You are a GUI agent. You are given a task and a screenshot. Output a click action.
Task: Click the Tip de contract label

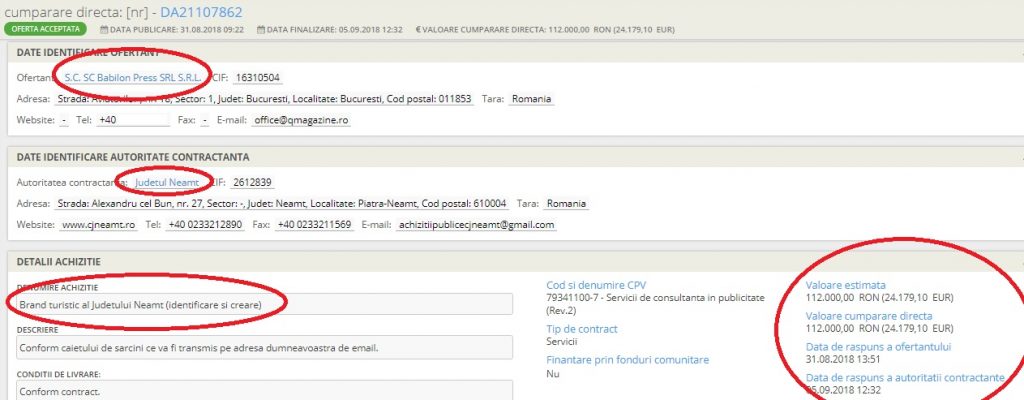point(581,329)
